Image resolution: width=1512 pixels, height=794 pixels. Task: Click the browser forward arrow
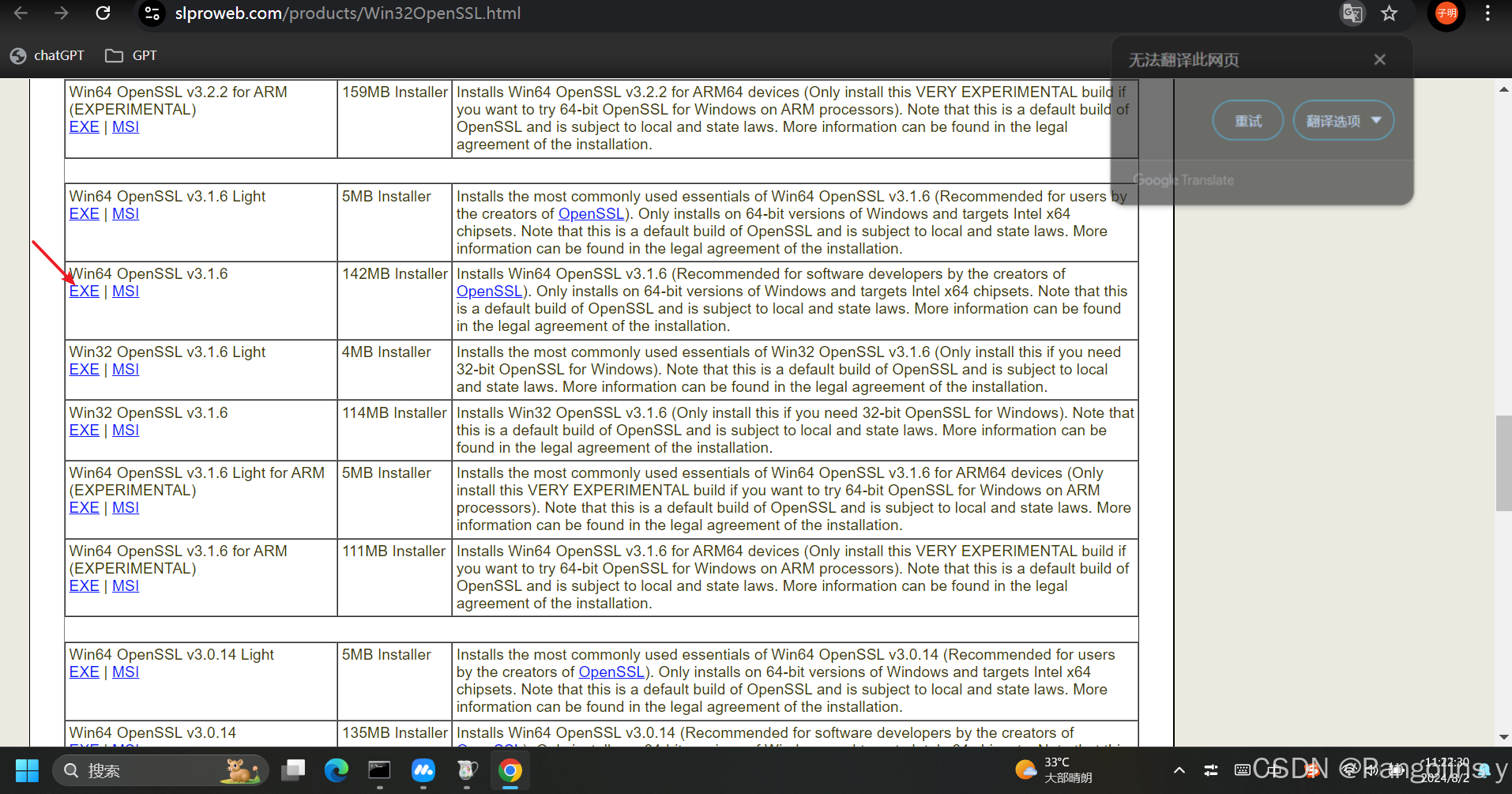point(62,13)
